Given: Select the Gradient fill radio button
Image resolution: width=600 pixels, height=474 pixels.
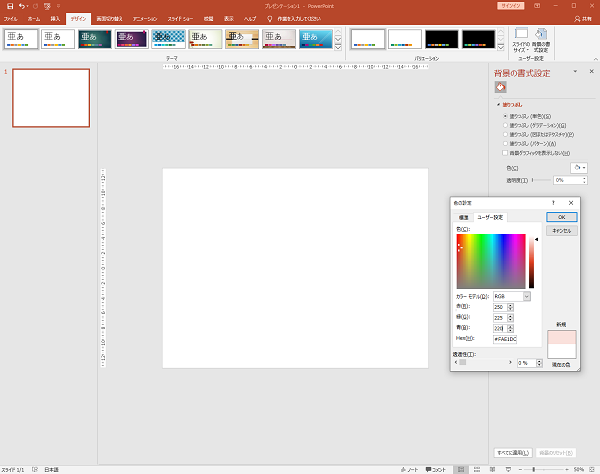Looking at the screenshot, I should point(505,125).
